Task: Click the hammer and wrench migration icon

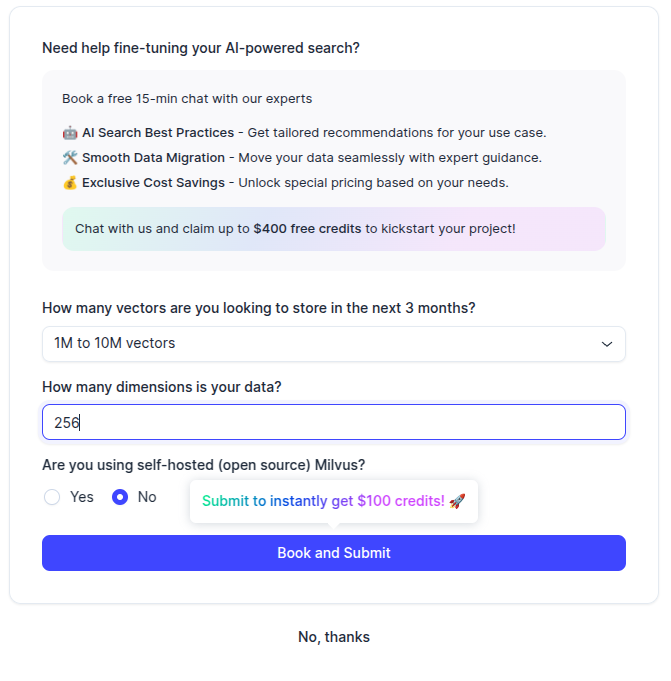Action: click(70, 158)
